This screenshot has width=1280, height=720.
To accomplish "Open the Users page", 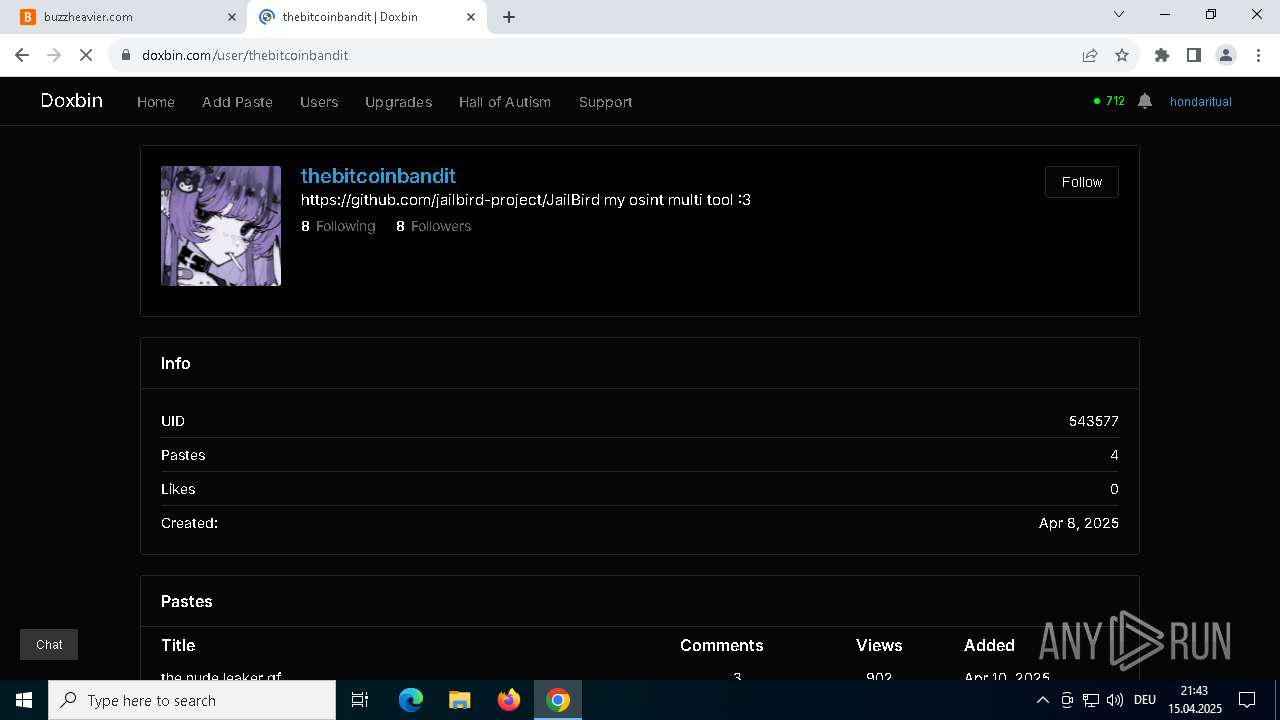I will click(x=319, y=102).
